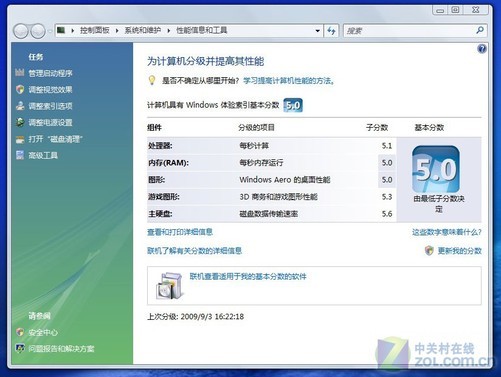Viewport: 501px width, 377px height.
Task: Select 控制面板 in the breadcrumb
Action: tap(95, 30)
